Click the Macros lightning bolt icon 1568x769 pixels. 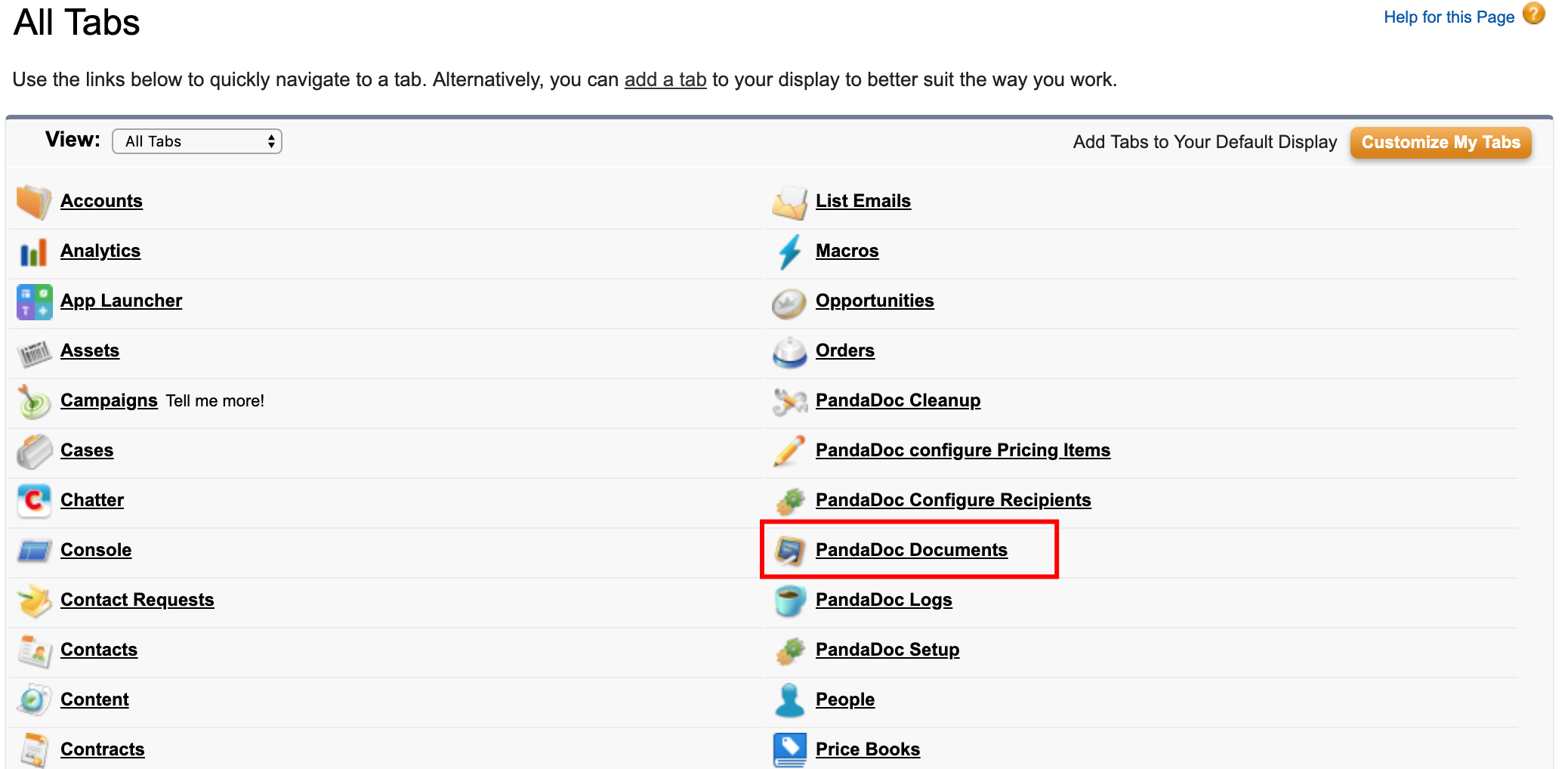(x=789, y=252)
